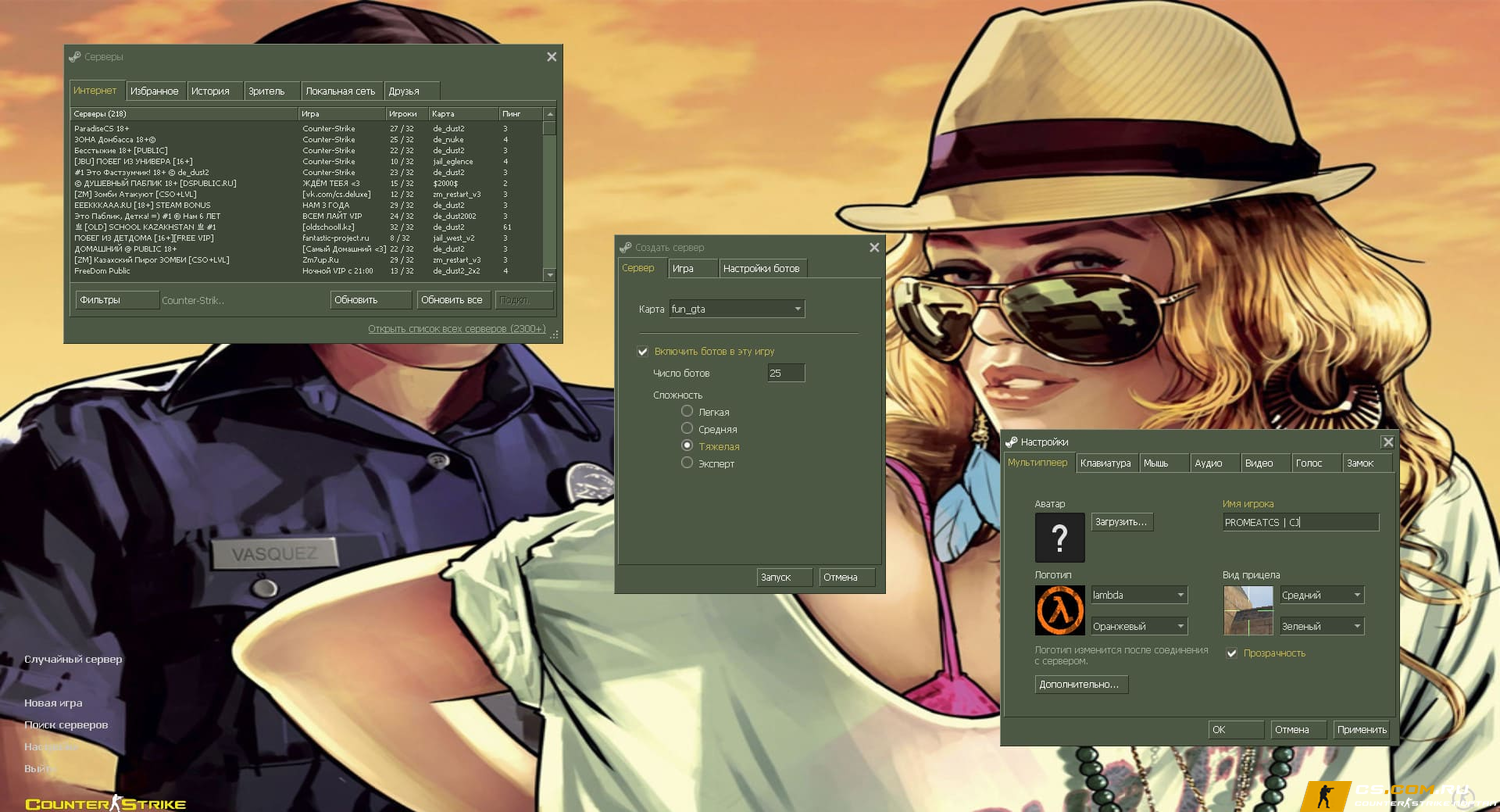This screenshot has width=1500, height=812.
Task: Close the Серверы window
Action: pyautogui.click(x=551, y=57)
